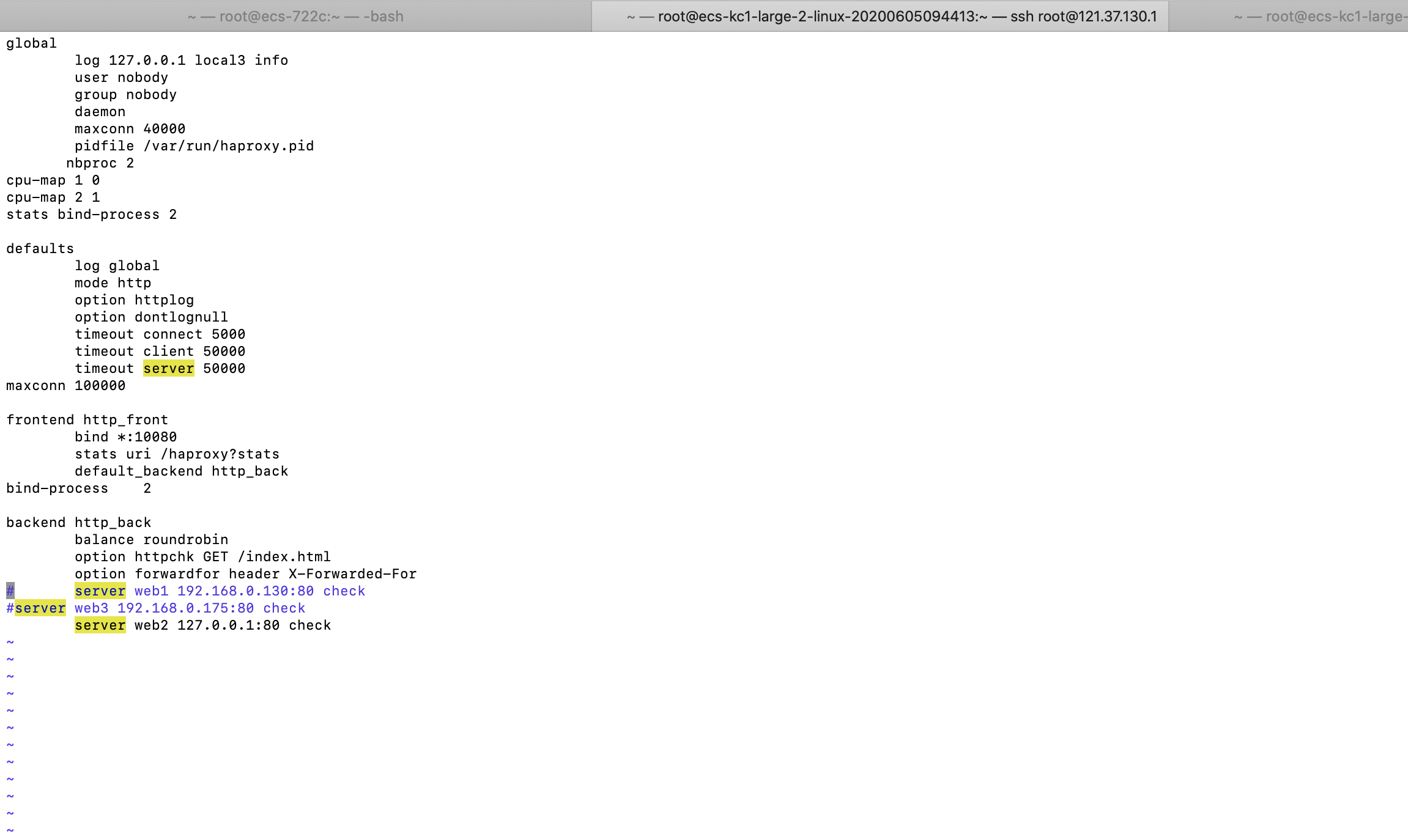1408x840 pixels.
Task: Open the partially visible root@ecs-kc1-large tab at the right
Action: [x=1289, y=17]
